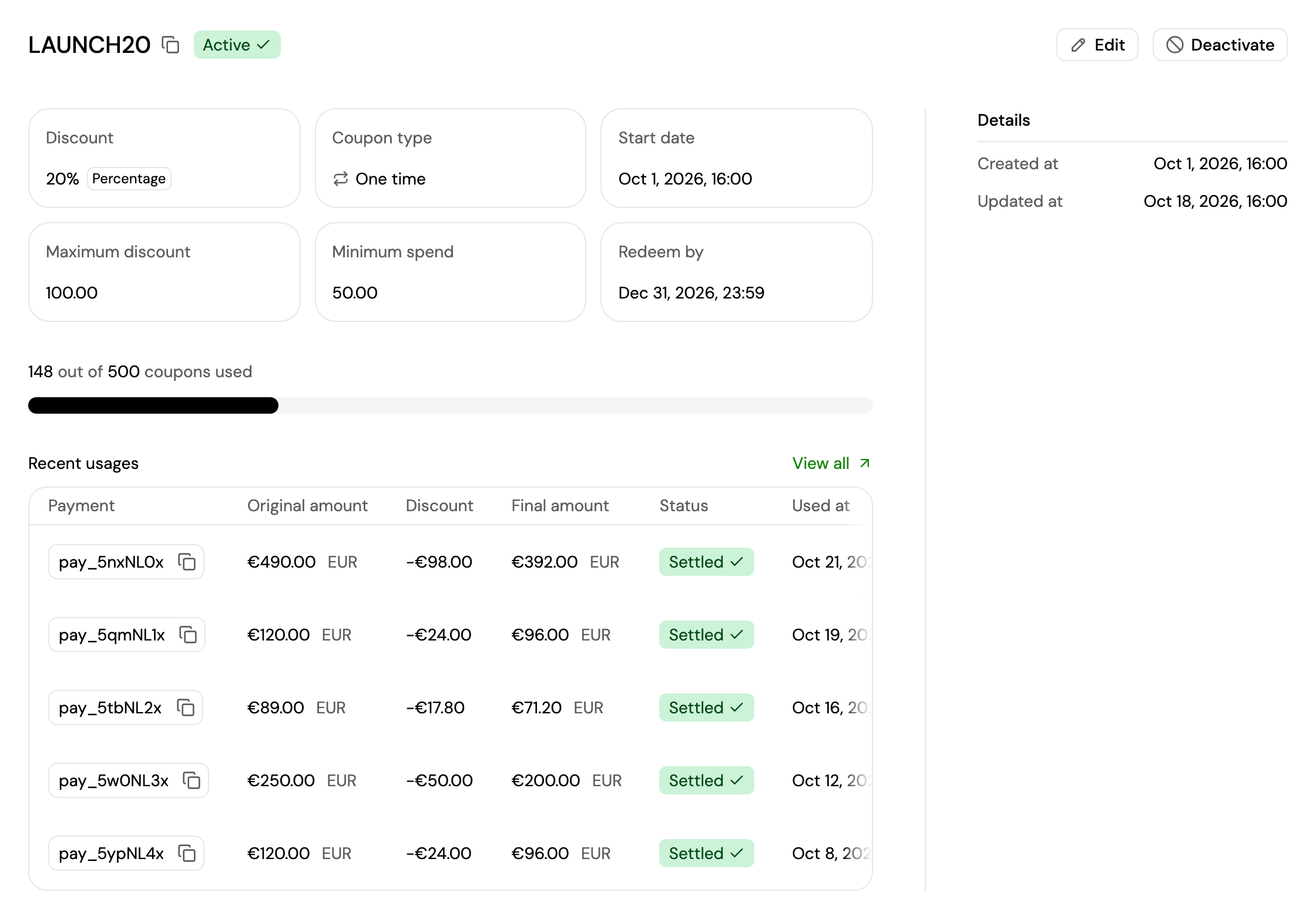This screenshot has height=919, width=1316.
Task: Copy payment ID pay_5nxNL0x
Action: tap(187, 562)
